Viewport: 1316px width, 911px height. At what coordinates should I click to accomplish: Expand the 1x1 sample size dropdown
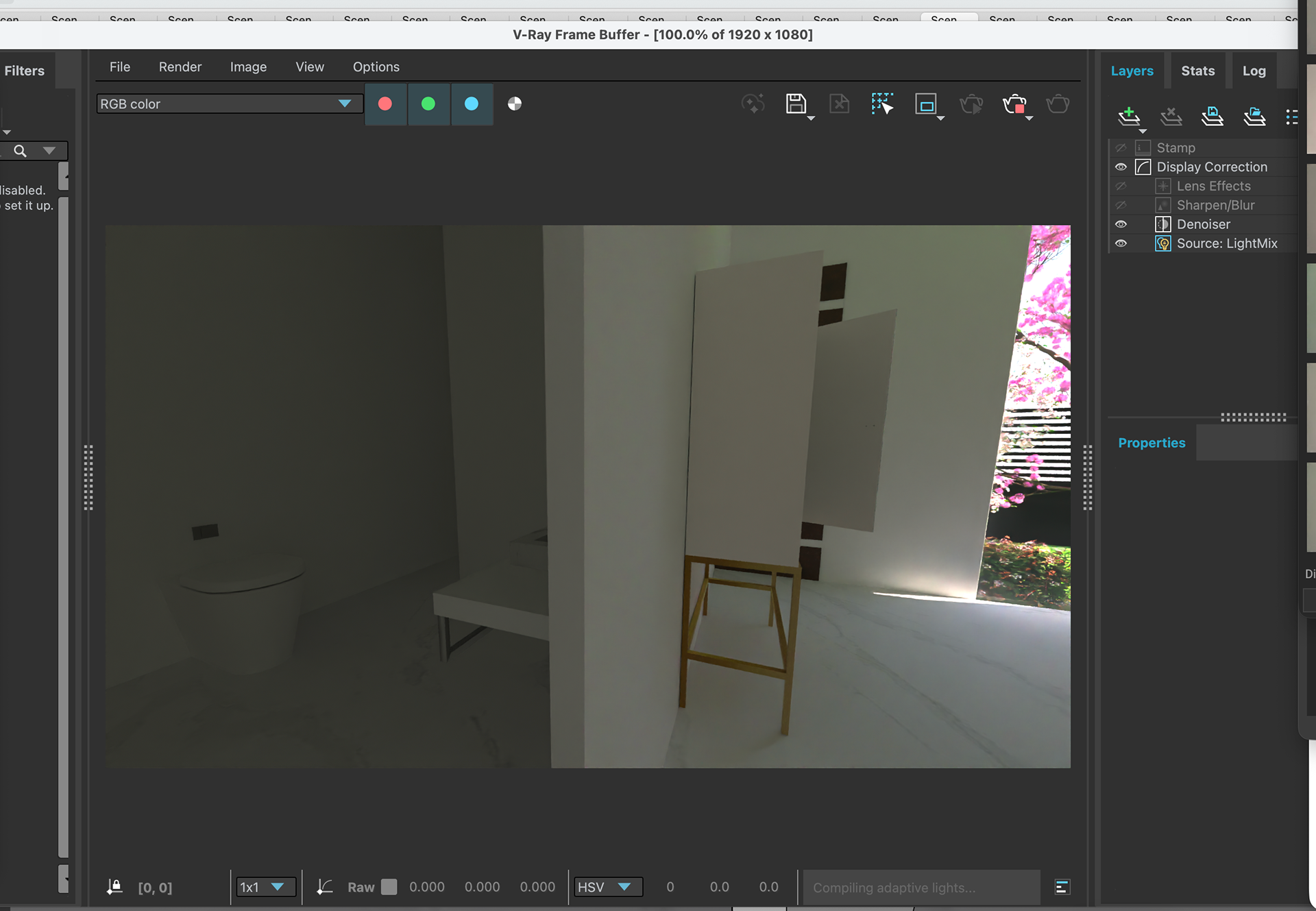point(266,887)
